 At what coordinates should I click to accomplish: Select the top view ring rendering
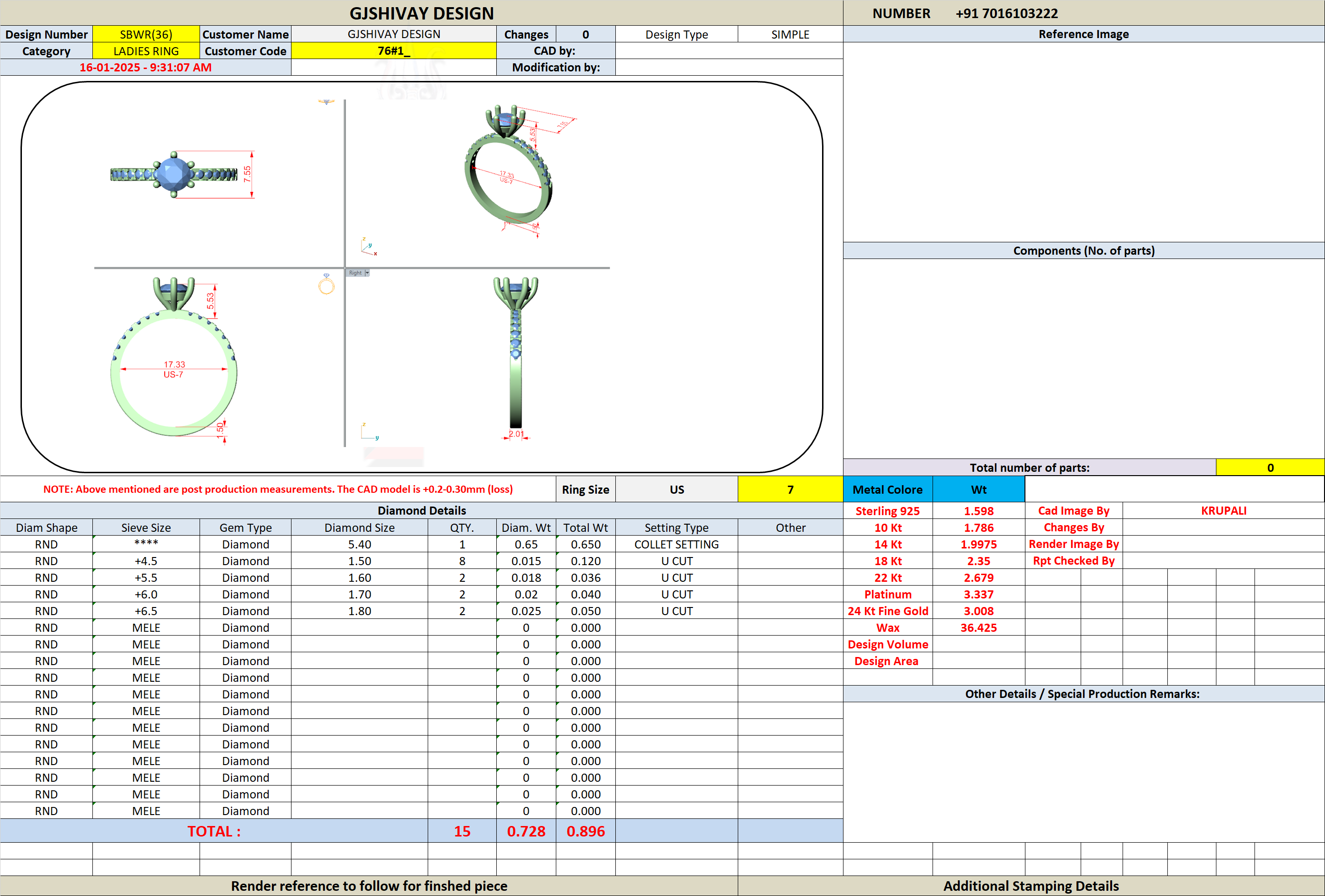[x=174, y=174]
